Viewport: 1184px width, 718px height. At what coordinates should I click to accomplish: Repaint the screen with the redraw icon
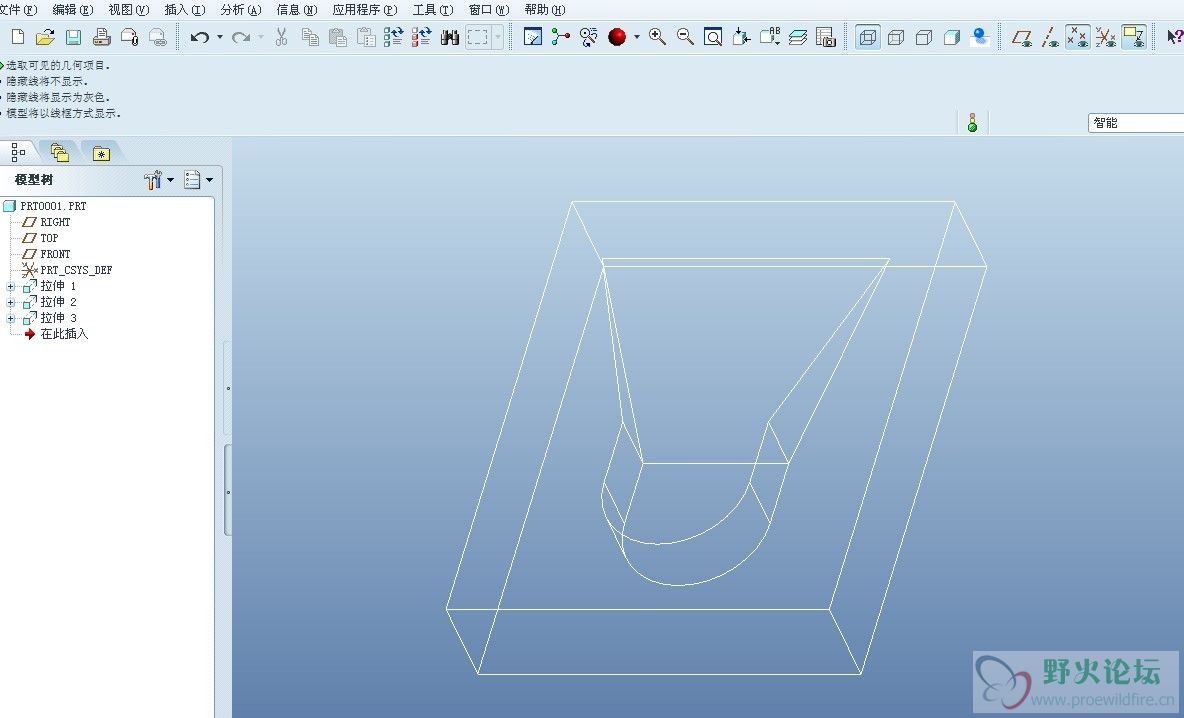pyautogui.click(x=533, y=36)
